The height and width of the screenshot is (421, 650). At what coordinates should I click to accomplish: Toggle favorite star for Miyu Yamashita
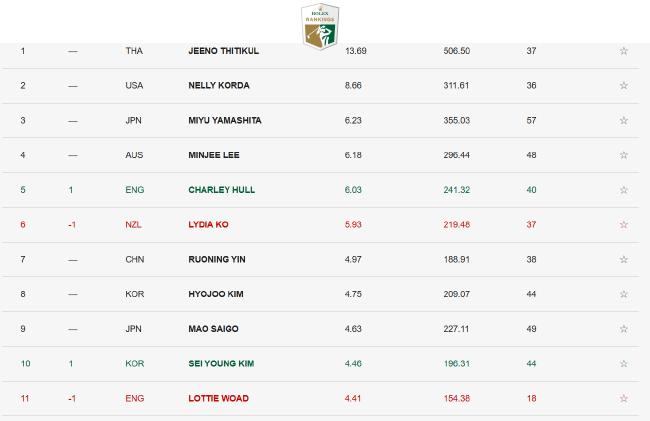(x=624, y=120)
